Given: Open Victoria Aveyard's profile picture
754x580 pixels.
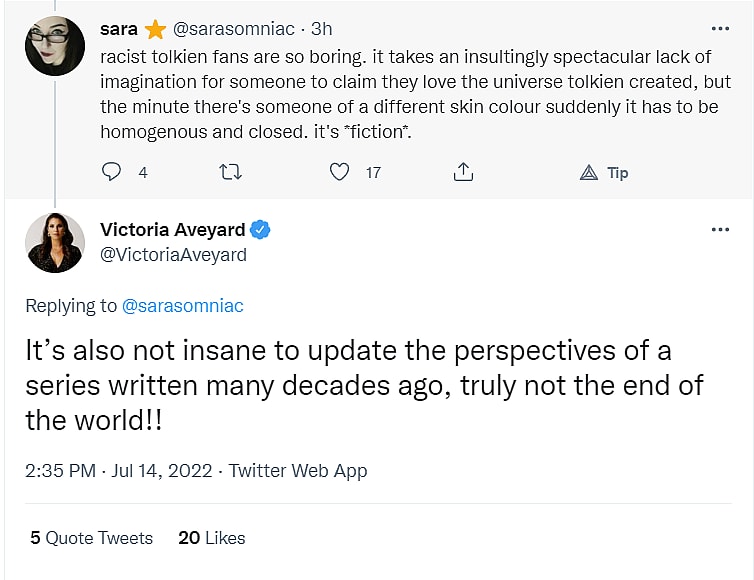Looking at the screenshot, I should pyautogui.click(x=54, y=243).
